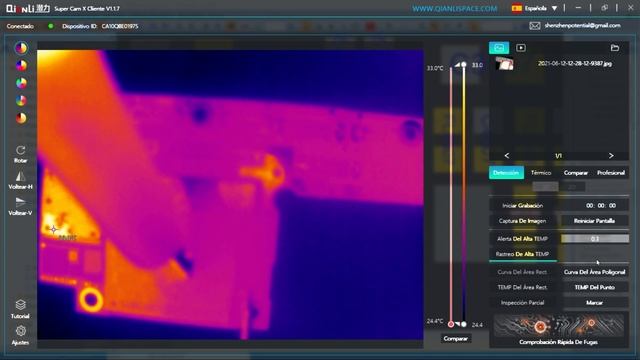Select the third, green-toned palette icon

[21, 83]
